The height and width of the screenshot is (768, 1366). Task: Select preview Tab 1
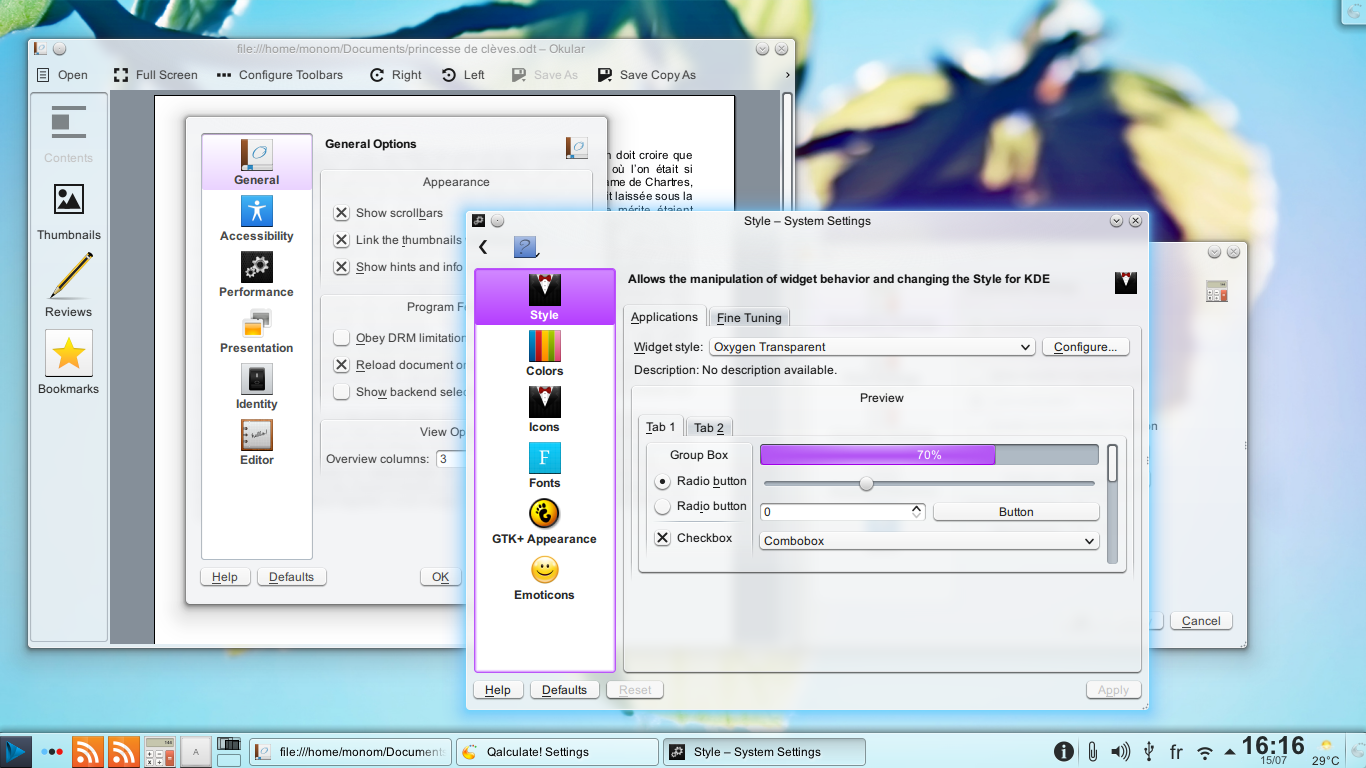click(x=661, y=427)
